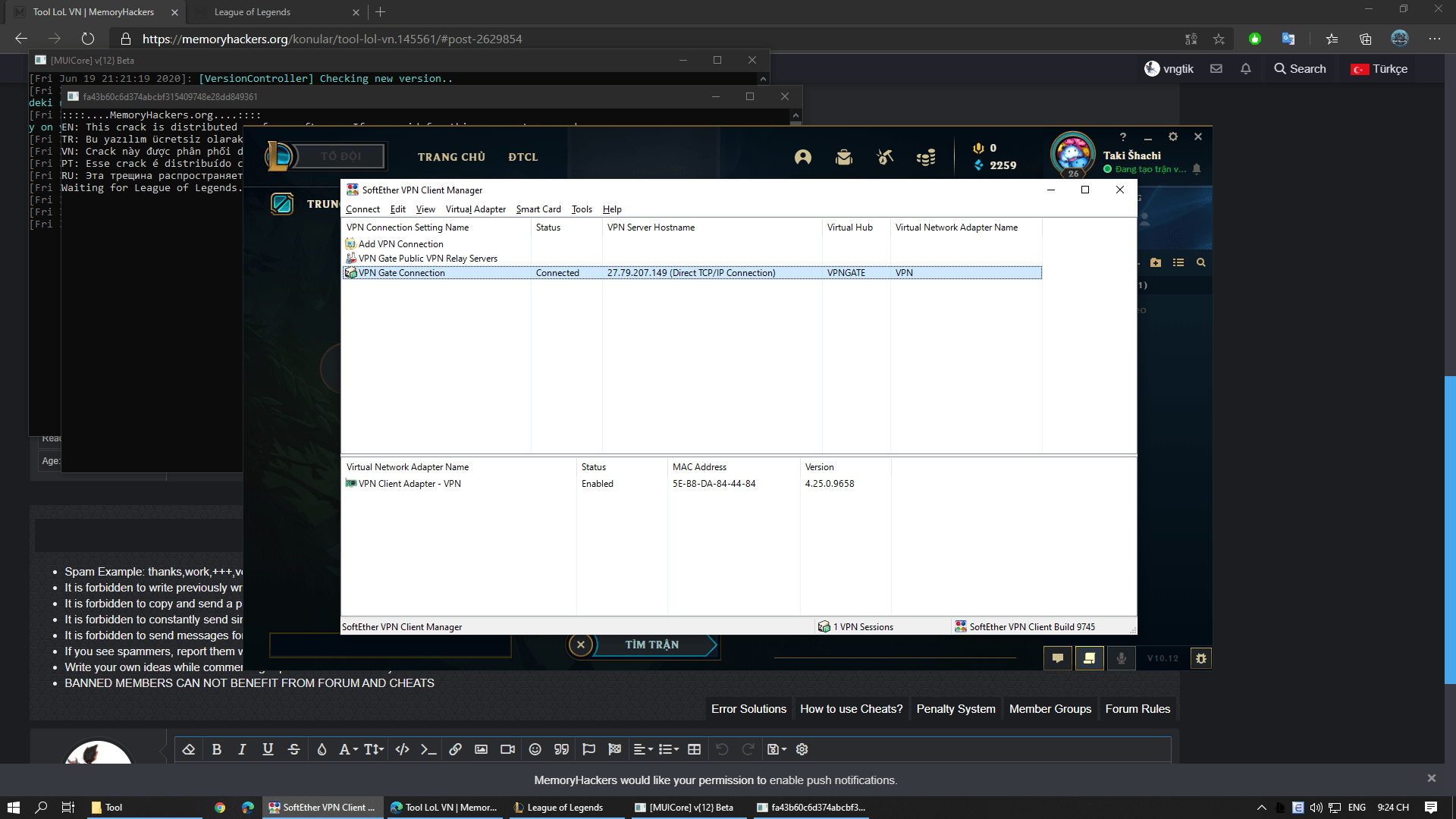This screenshot has width=1456, height=819.
Task: Insert a link in the editor
Action: tap(455, 749)
